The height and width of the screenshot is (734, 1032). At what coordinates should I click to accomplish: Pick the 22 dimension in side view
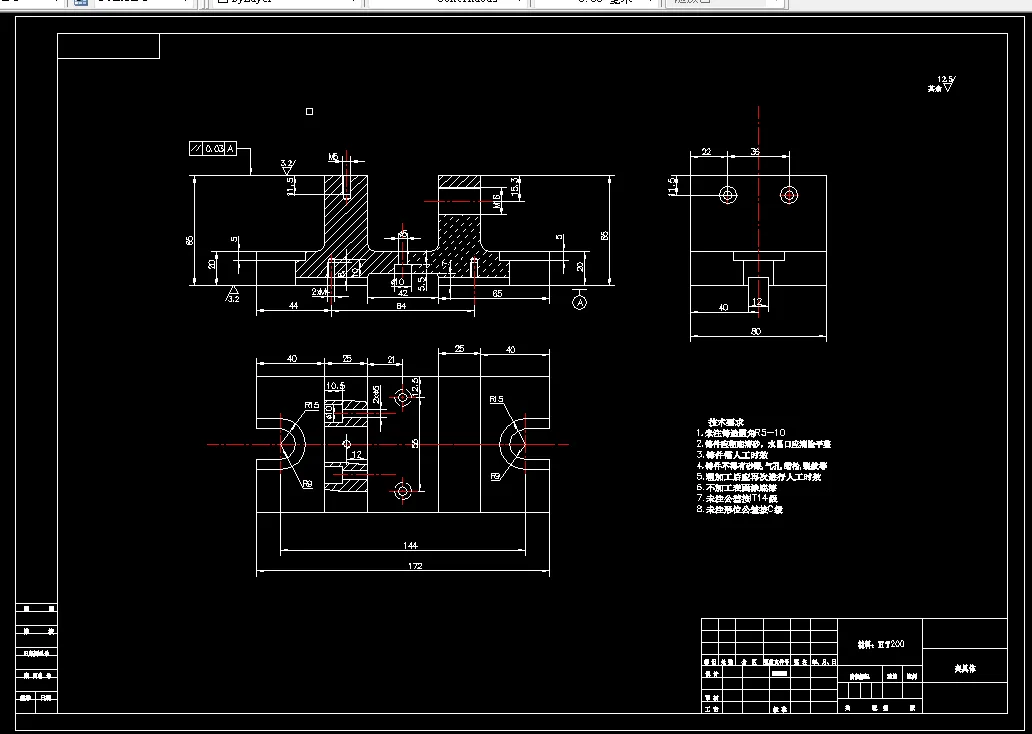coord(706,151)
